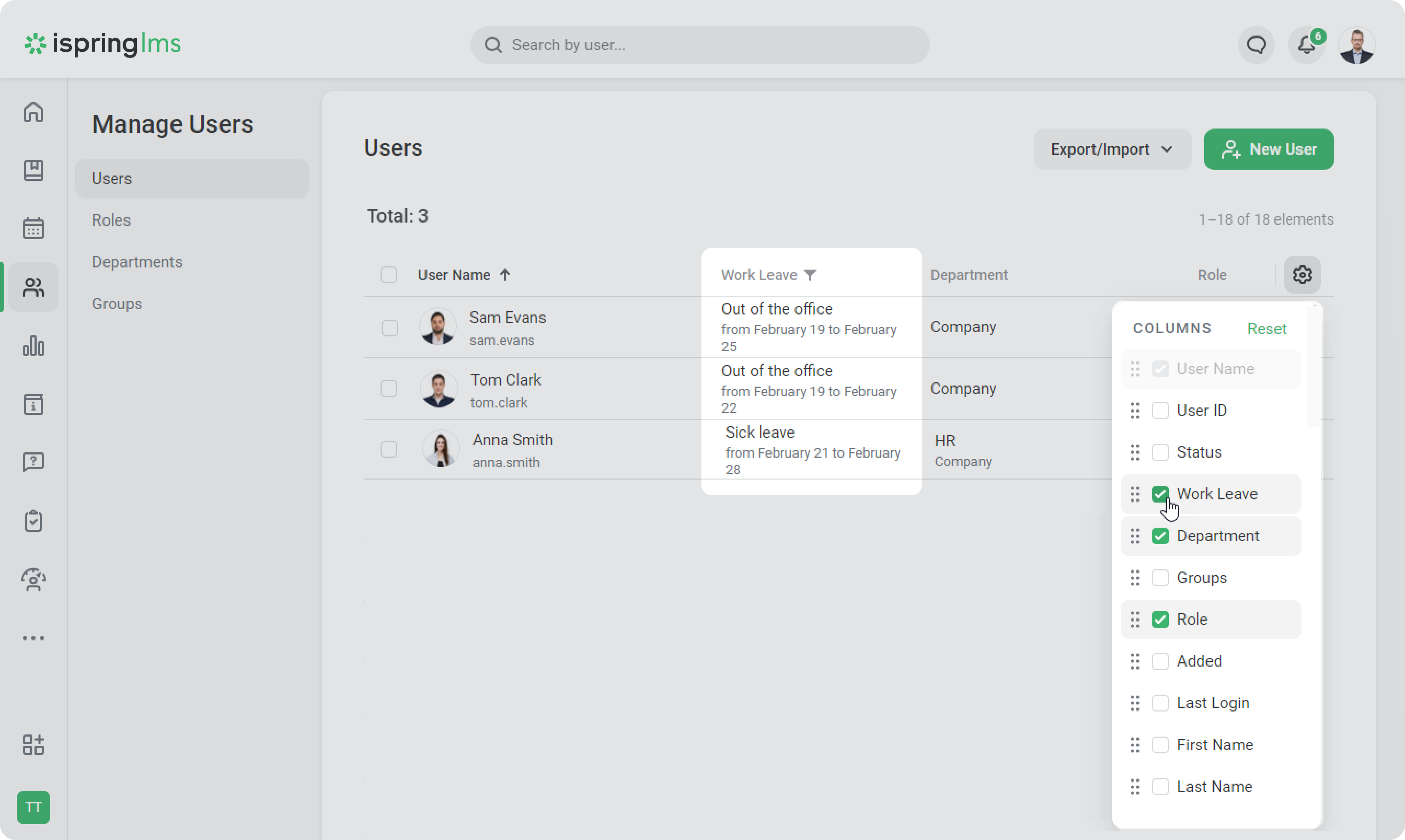Click the bar chart reports icon
This screenshot has height=840, width=1405.
coord(33,346)
